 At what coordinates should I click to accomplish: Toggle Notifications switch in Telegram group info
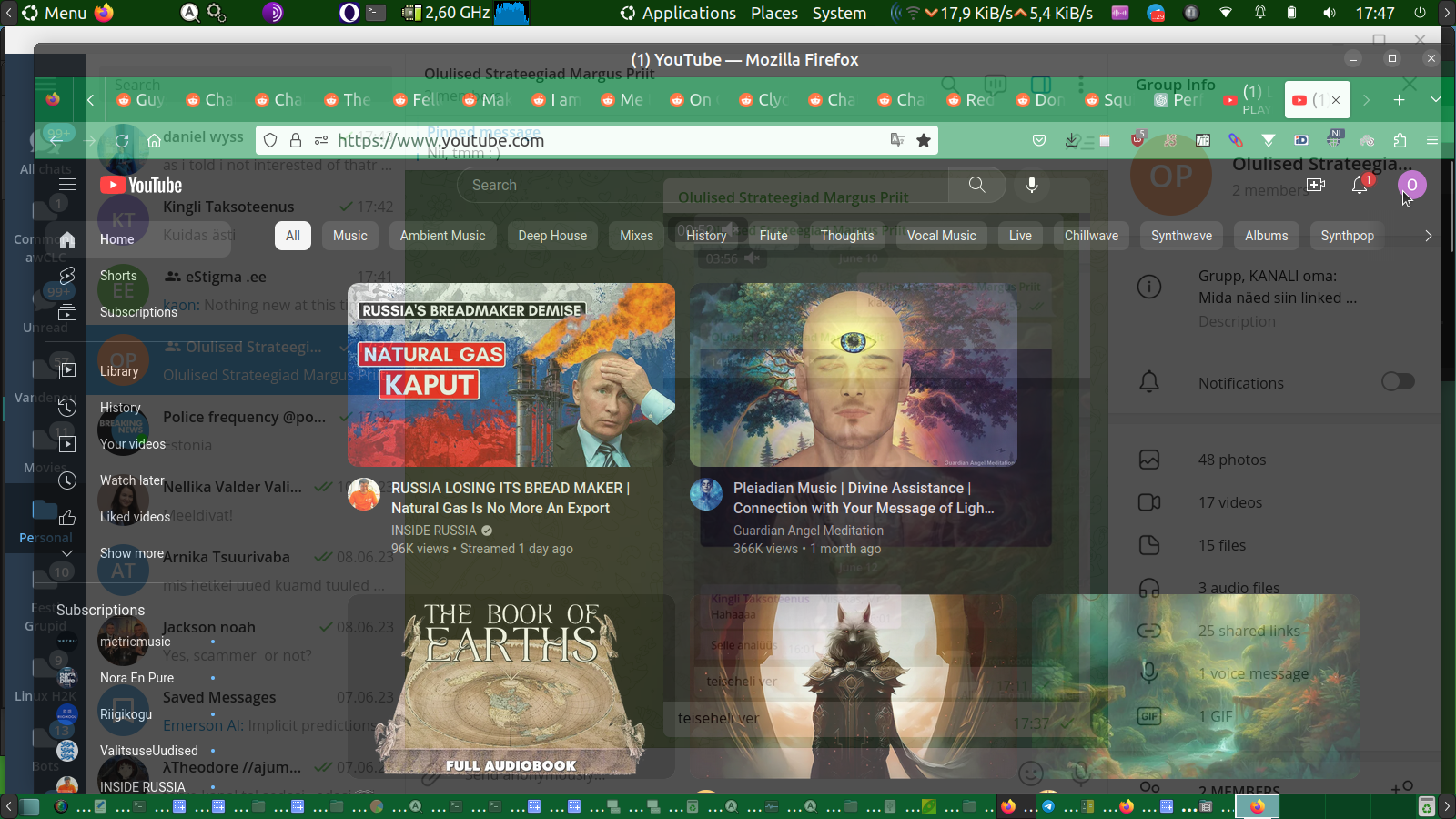1398,381
